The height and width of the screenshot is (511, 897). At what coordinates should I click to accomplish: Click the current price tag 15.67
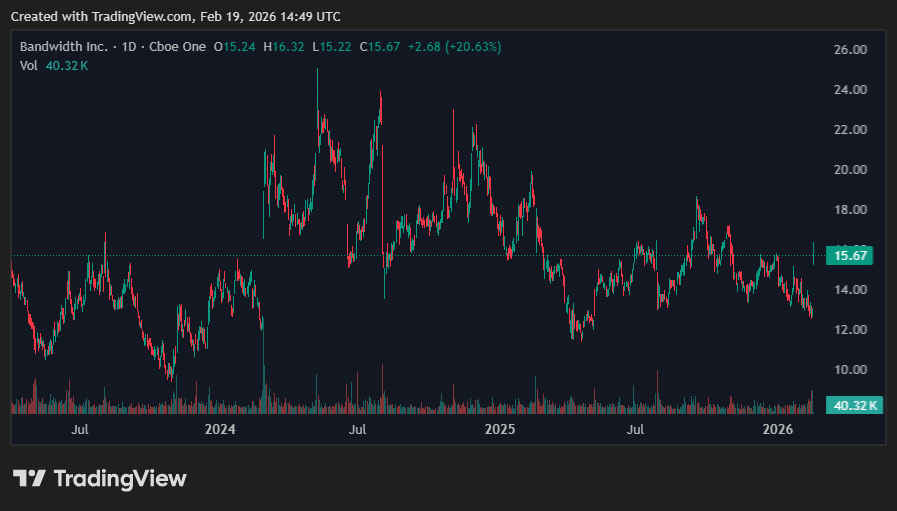click(850, 256)
